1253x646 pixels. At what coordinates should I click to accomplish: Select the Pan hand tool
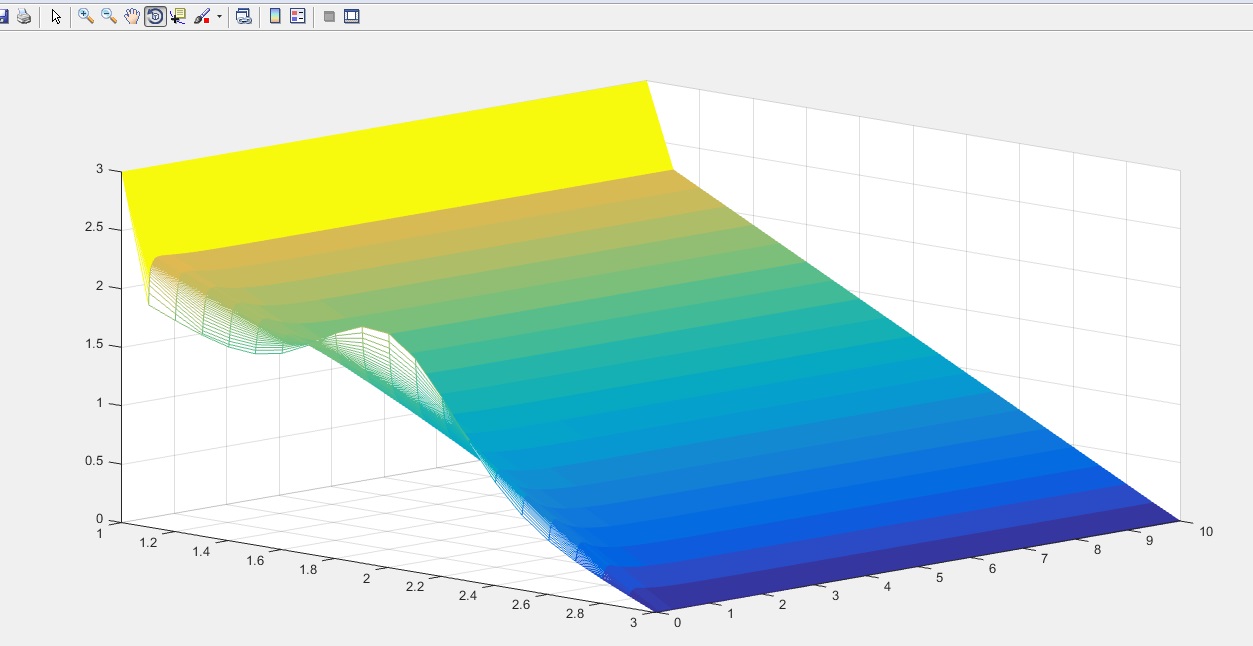pos(132,17)
